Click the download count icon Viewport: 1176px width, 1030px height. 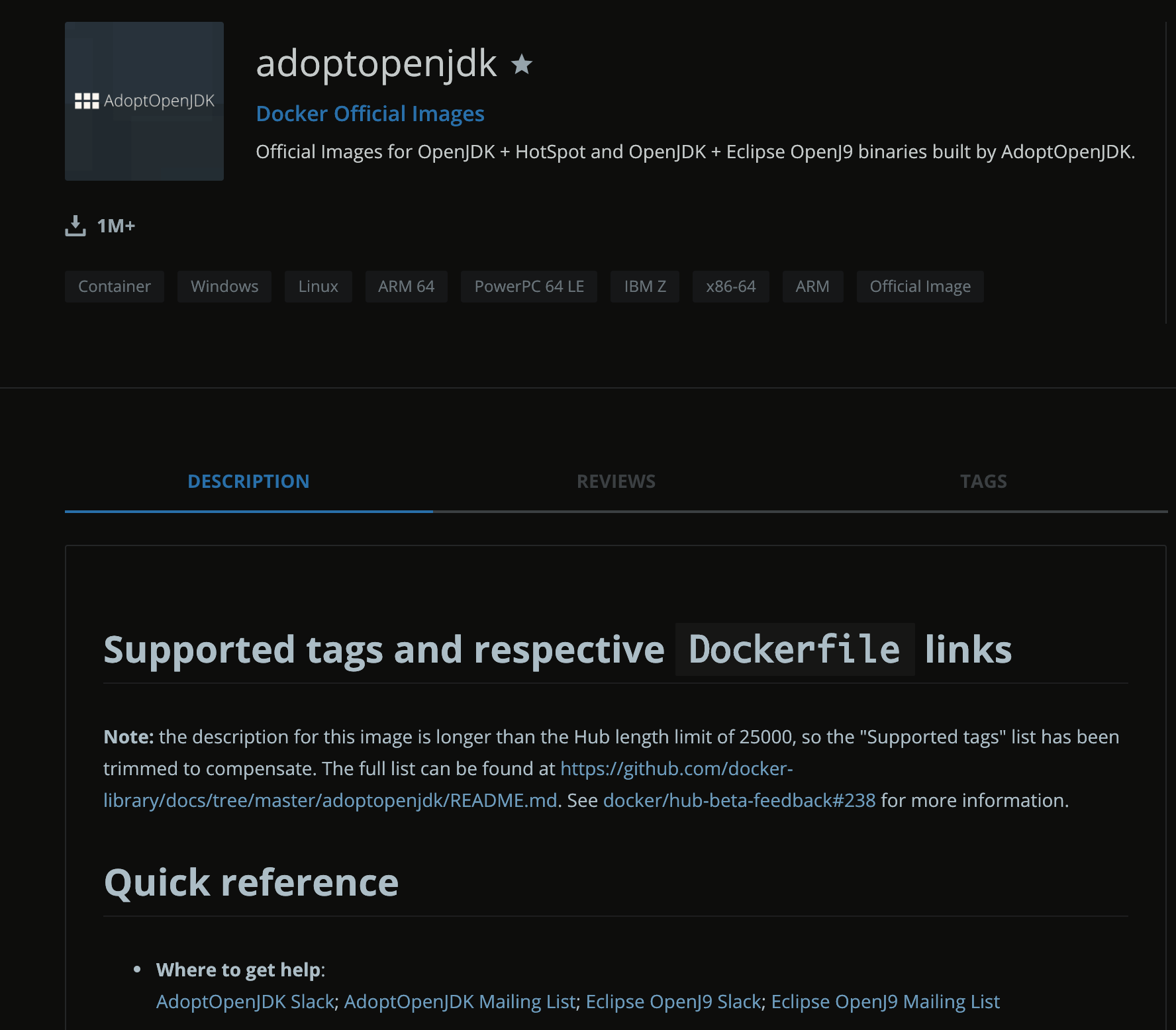[75, 226]
